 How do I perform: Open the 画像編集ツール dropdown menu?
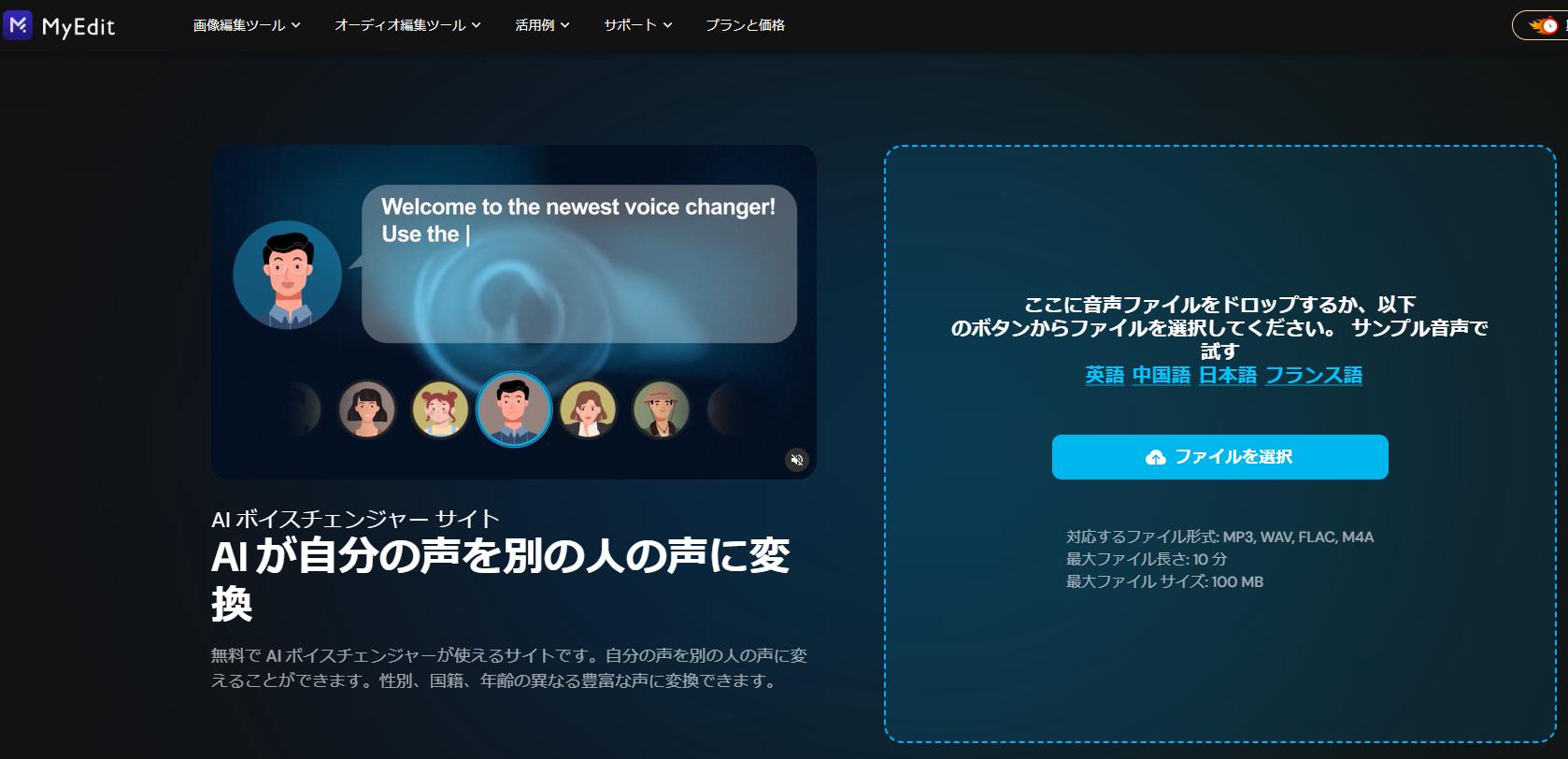tap(247, 25)
